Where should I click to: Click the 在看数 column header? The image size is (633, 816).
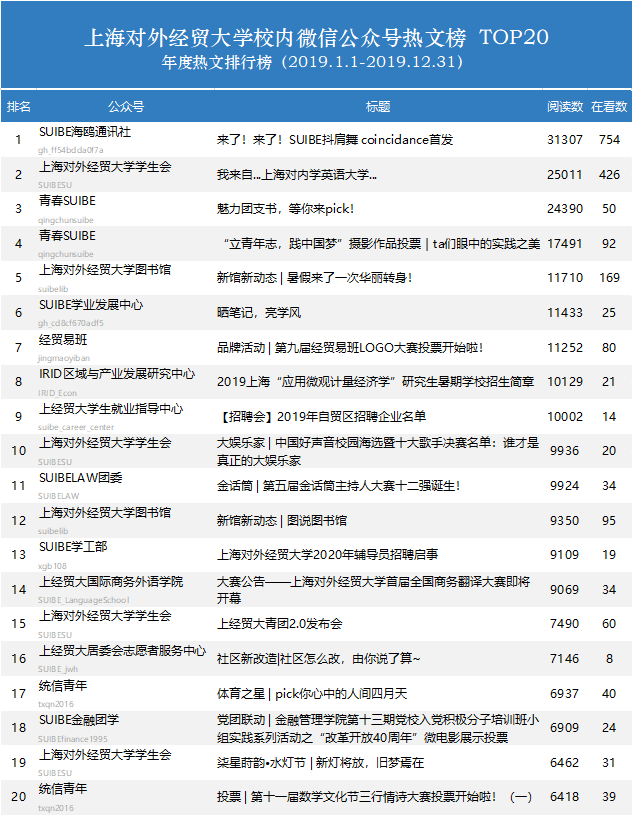pyautogui.click(x=609, y=106)
